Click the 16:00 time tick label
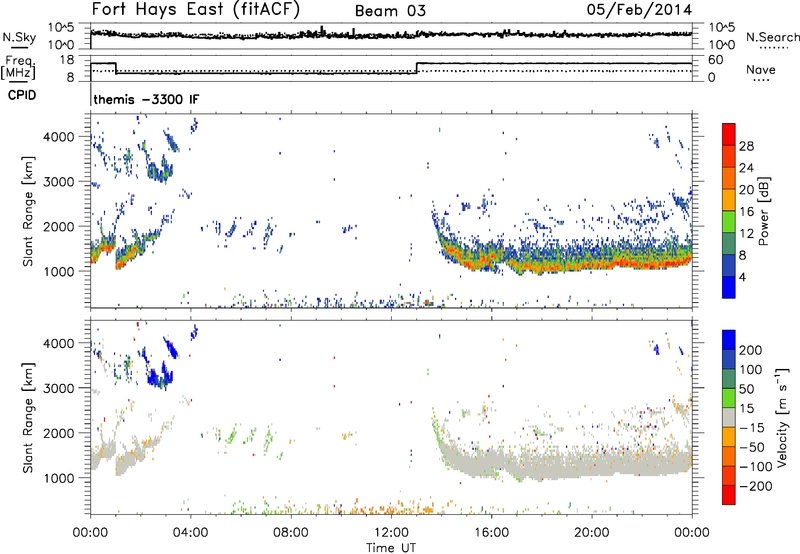 (x=491, y=533)
